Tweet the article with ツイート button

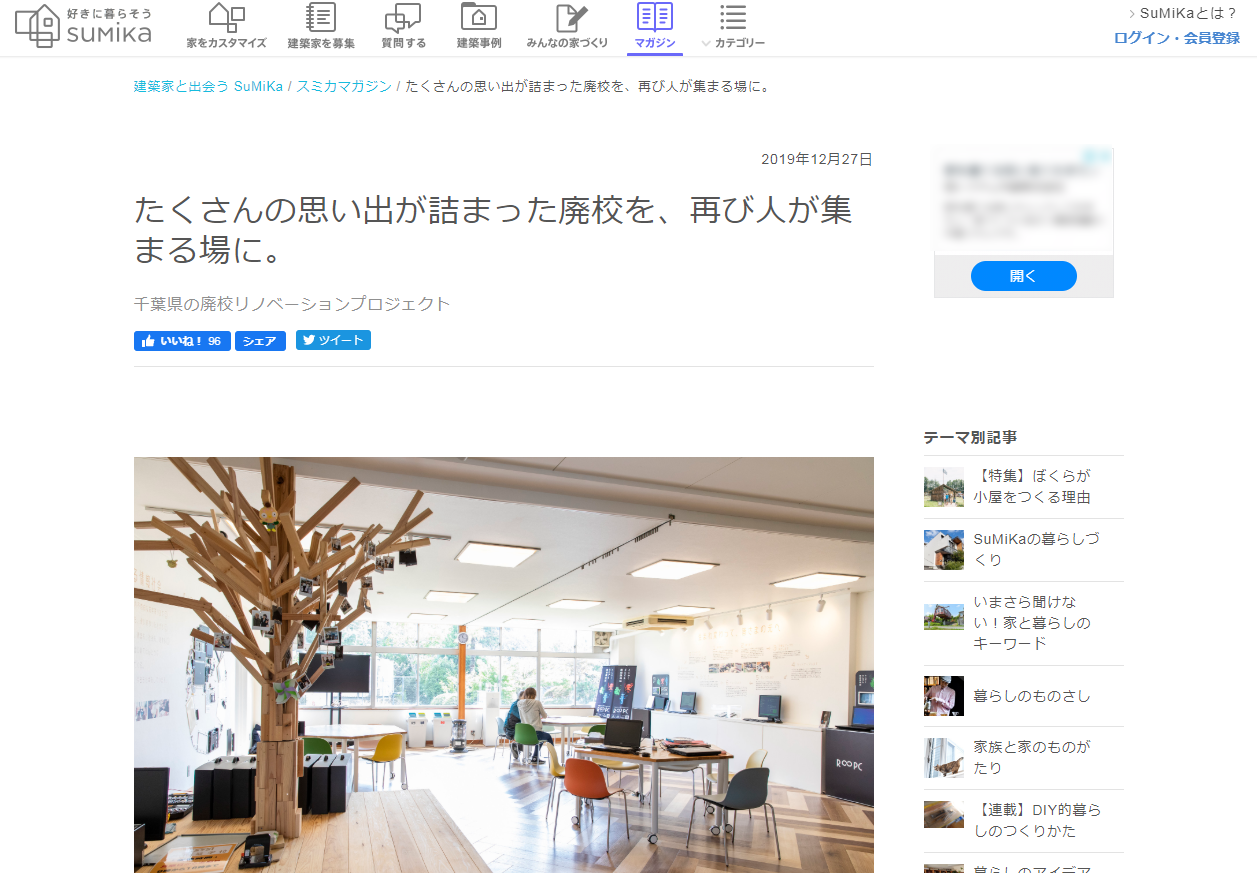[333, 340]
